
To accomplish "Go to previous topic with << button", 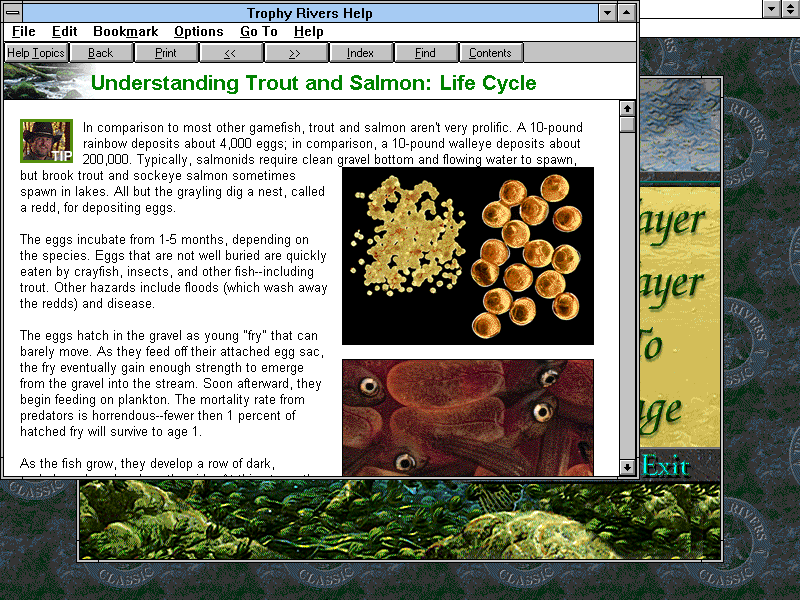I will click(230, 53).
